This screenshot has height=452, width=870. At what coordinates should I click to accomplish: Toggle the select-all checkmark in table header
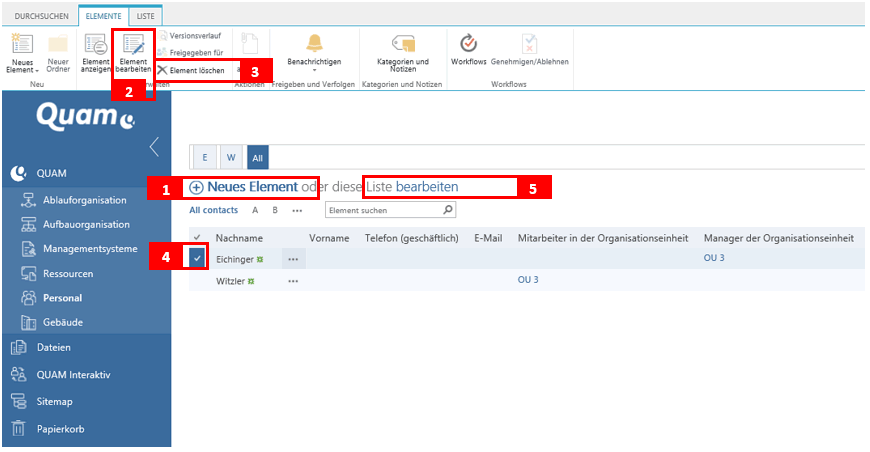click(x=196, y=238)
